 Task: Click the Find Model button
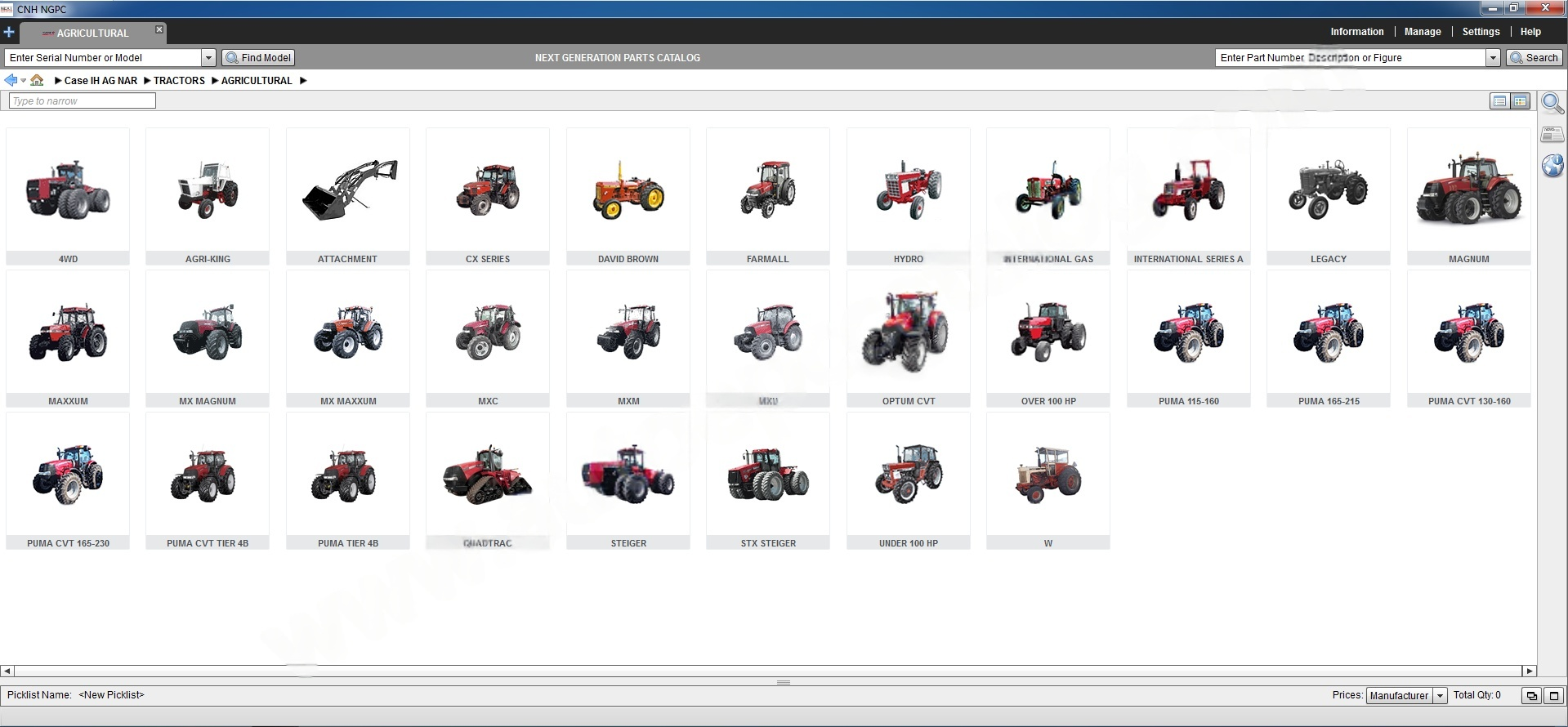coord(258,58)
